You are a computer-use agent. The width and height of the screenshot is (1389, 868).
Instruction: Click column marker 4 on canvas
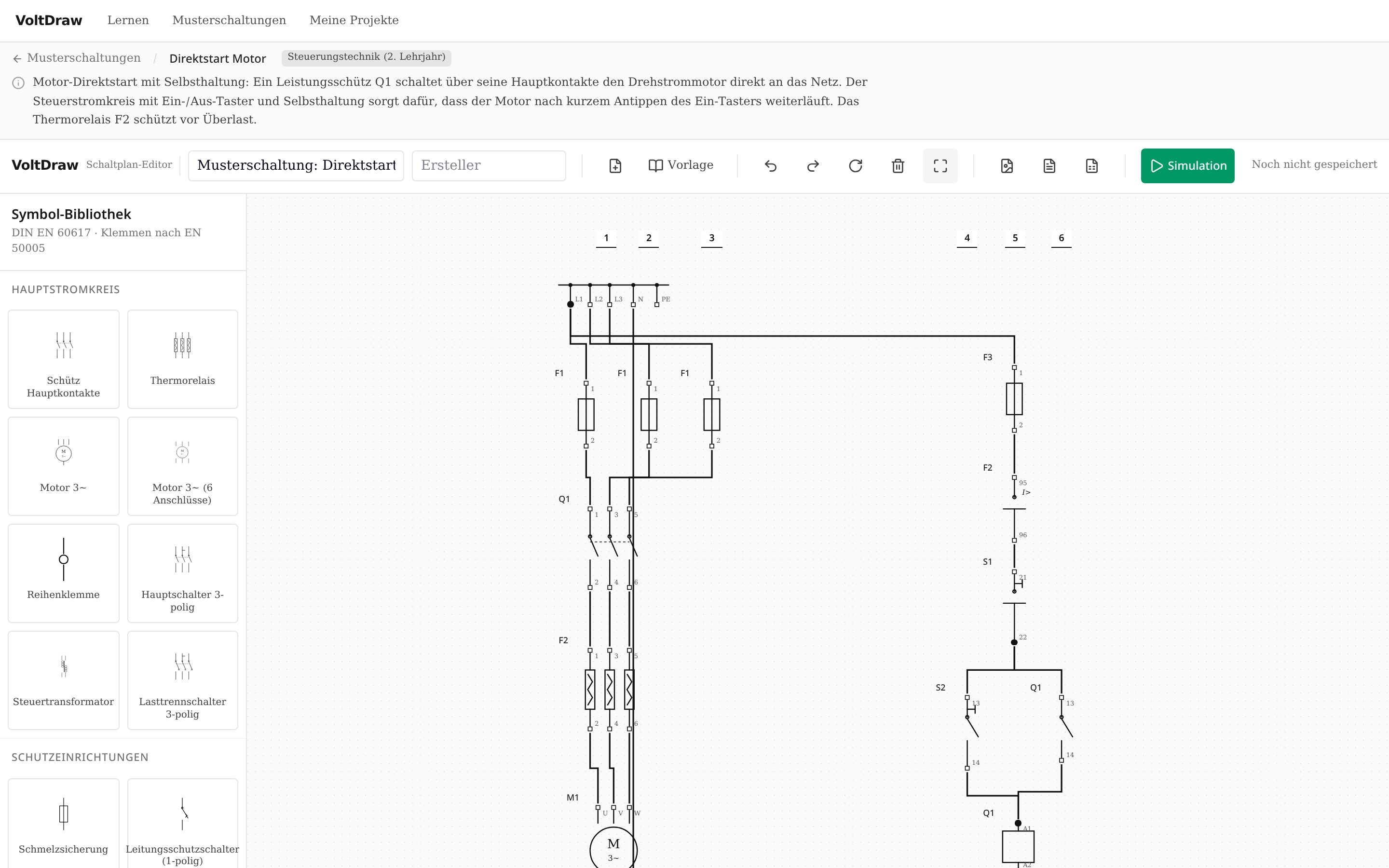[967, 238]
